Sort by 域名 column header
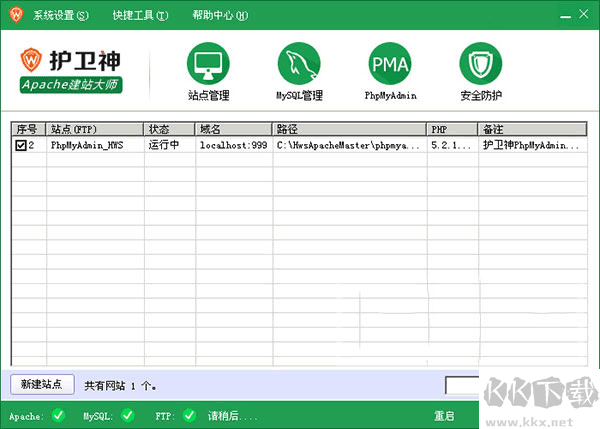Image resolution: width=600 pixels, height=429 pixels. 233,129
